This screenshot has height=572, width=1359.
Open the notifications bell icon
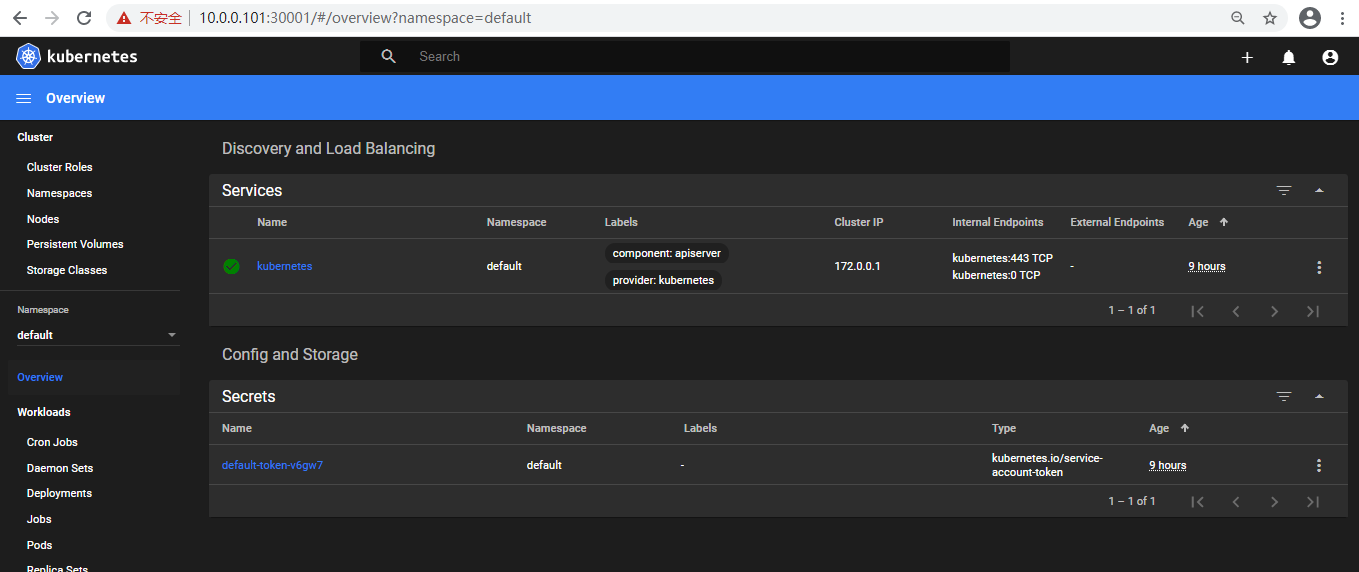coord(1289,58)
